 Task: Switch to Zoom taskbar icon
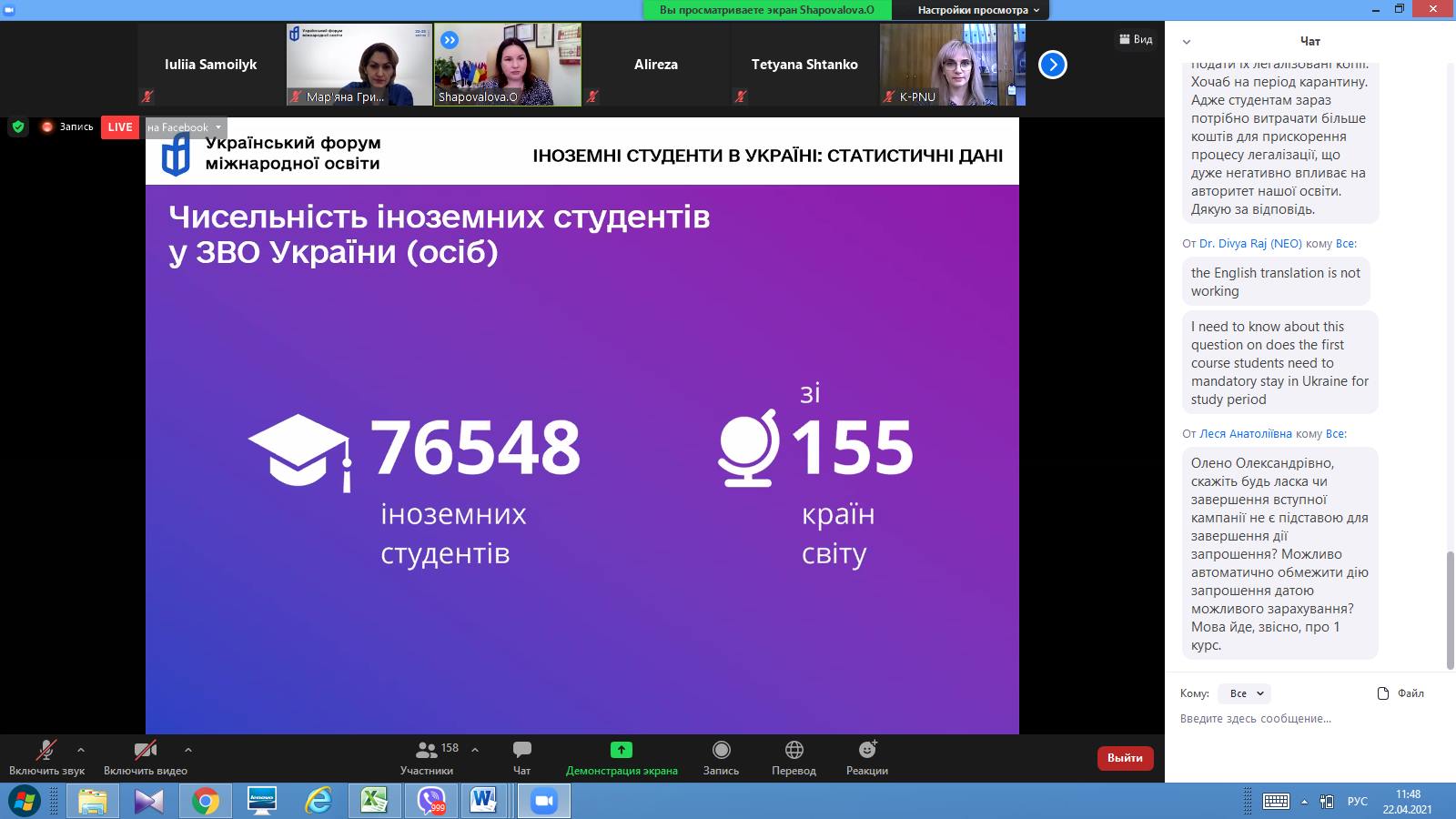544,801
